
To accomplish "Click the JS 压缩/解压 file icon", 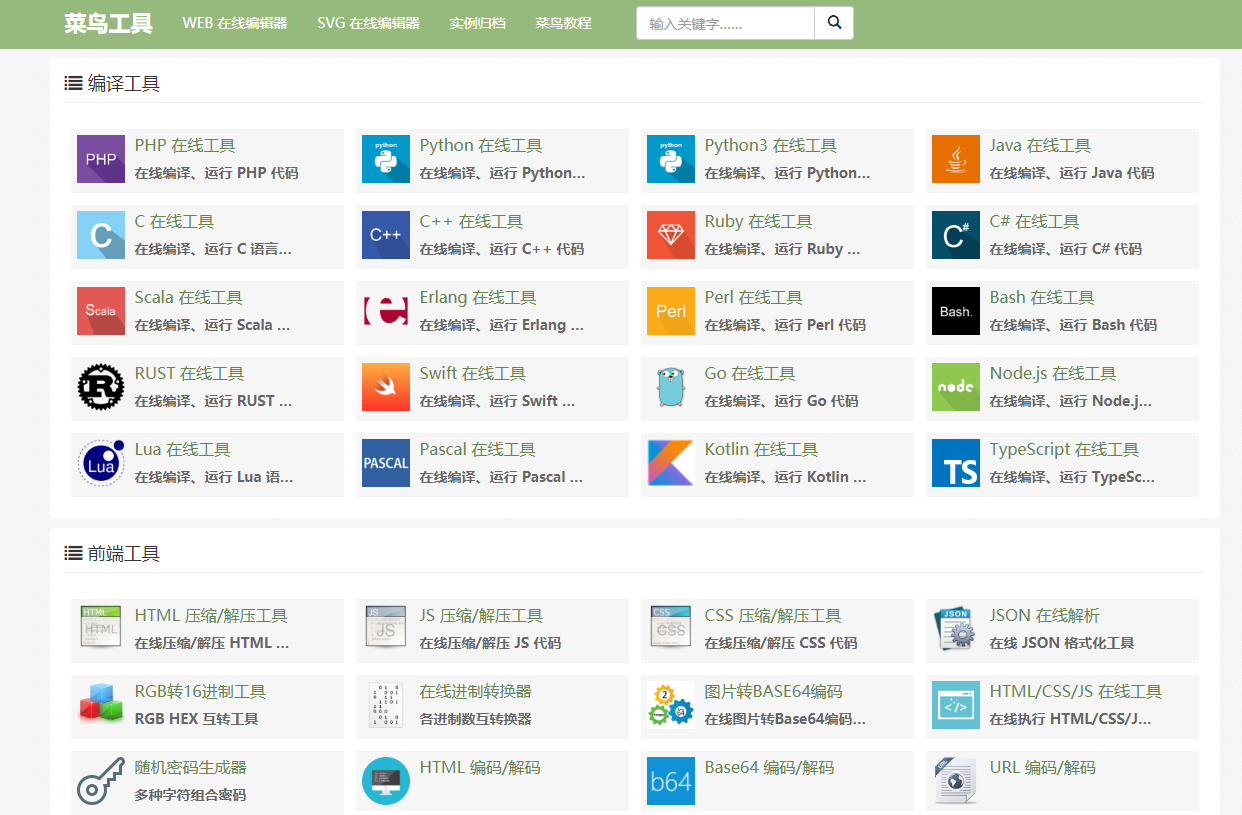I will 386,629.
